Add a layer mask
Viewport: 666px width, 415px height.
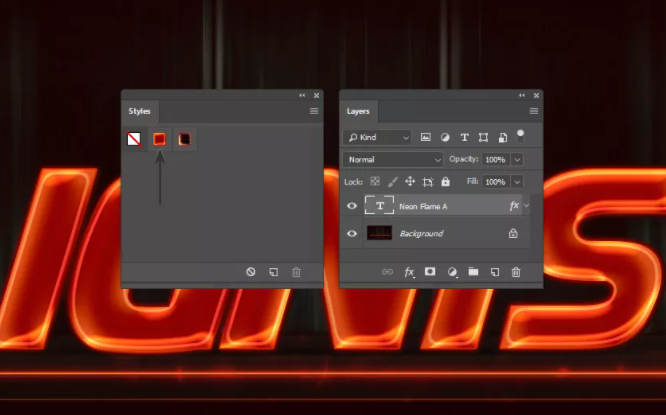pos(430,271)
